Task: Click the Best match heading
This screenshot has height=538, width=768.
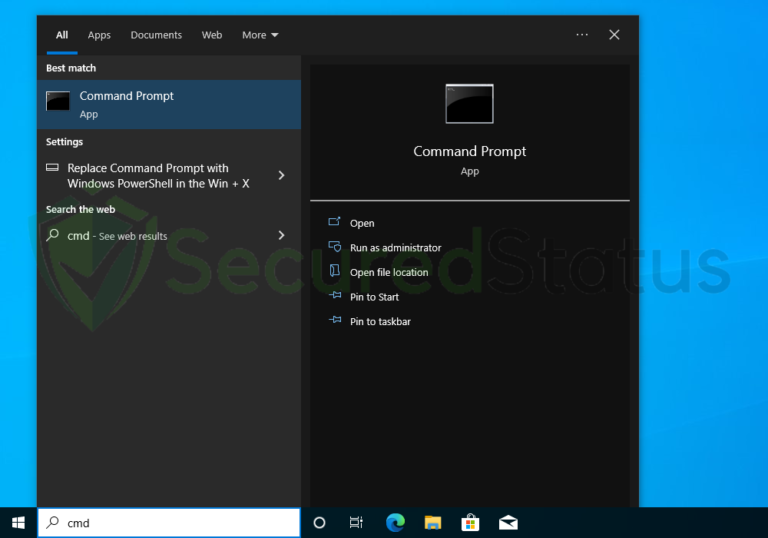Action: click(71, 68)
